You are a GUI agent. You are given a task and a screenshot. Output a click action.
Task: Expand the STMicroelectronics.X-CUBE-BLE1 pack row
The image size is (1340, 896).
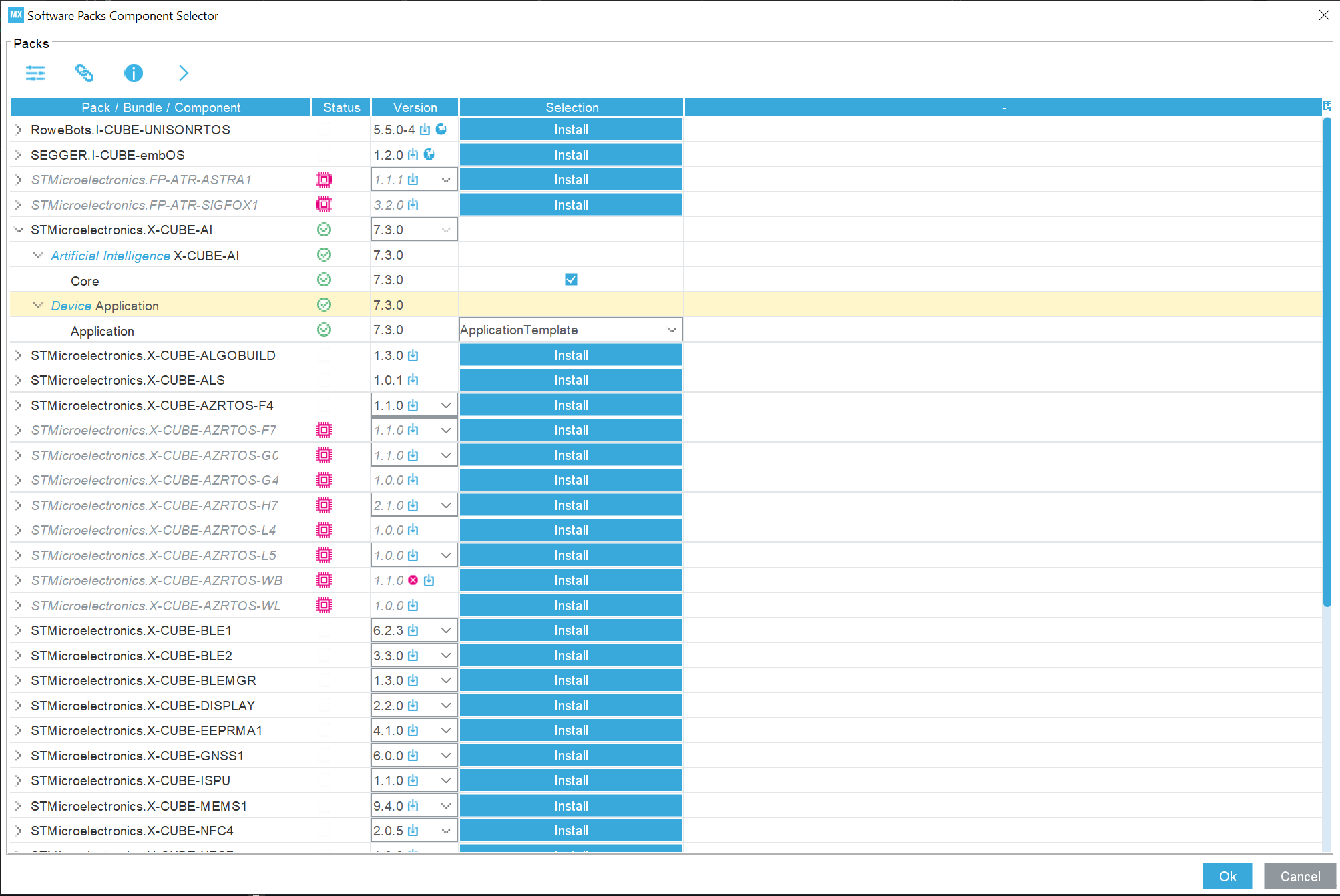[19, 630]
